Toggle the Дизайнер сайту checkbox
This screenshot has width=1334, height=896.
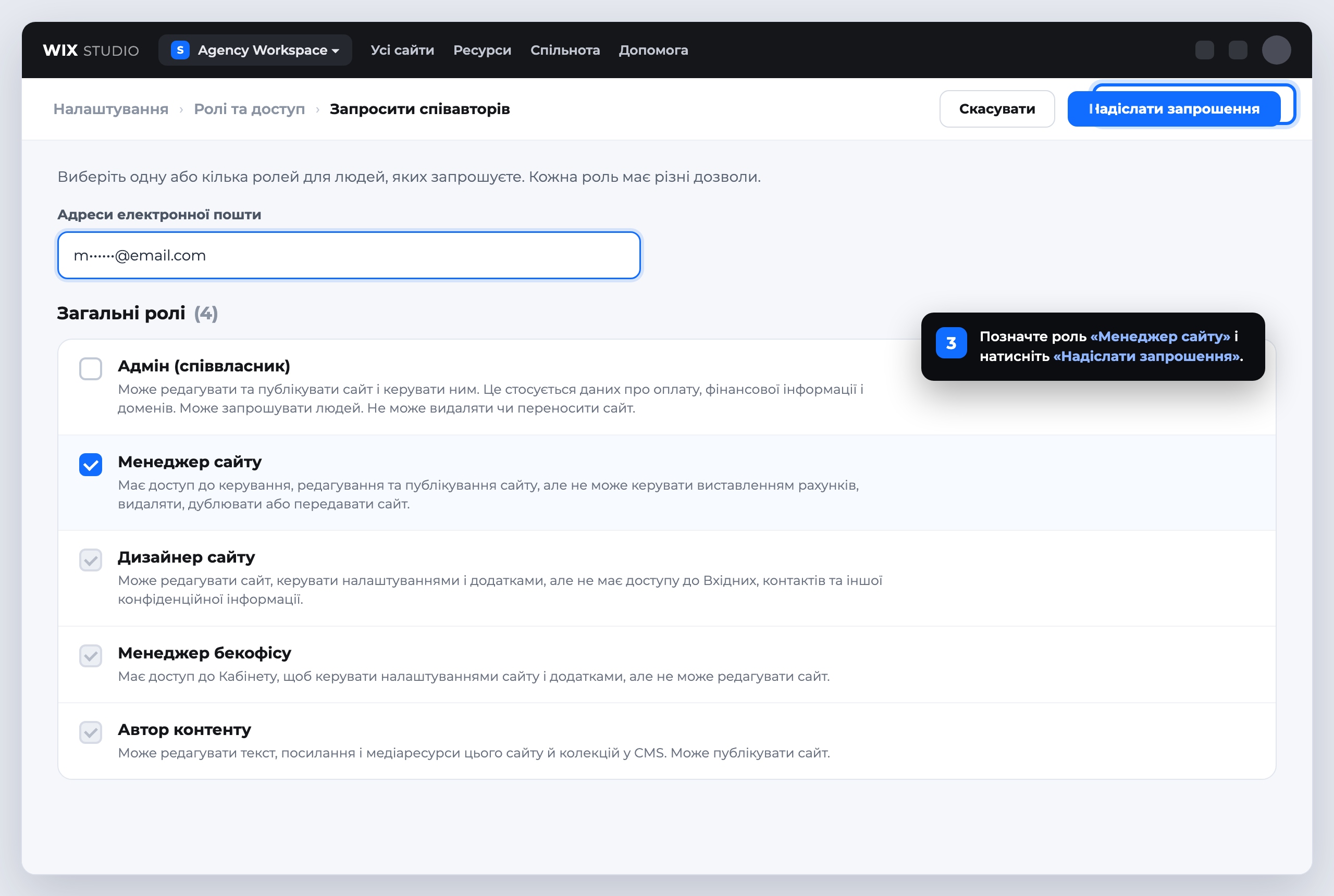[91, 560]
